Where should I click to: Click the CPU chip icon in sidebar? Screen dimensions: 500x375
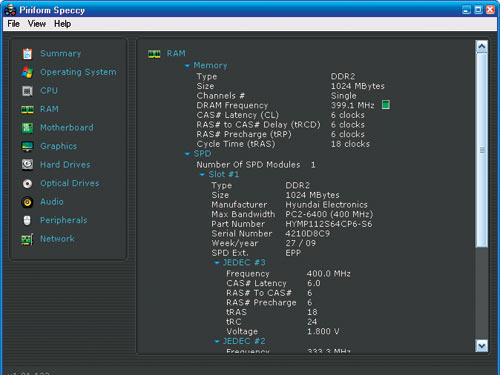27,91
